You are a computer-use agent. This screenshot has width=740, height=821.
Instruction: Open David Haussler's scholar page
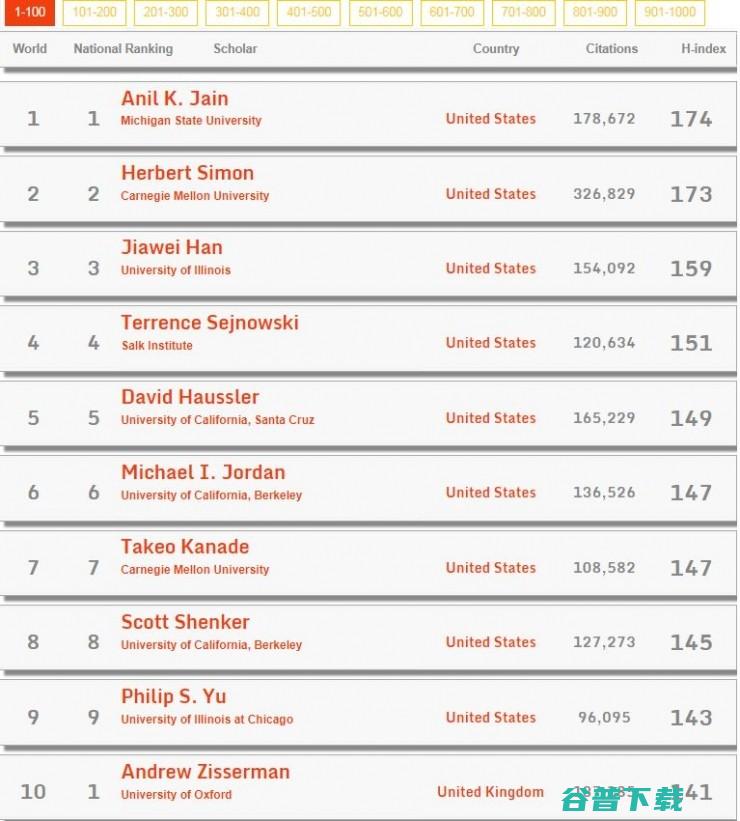pos(190,397)
